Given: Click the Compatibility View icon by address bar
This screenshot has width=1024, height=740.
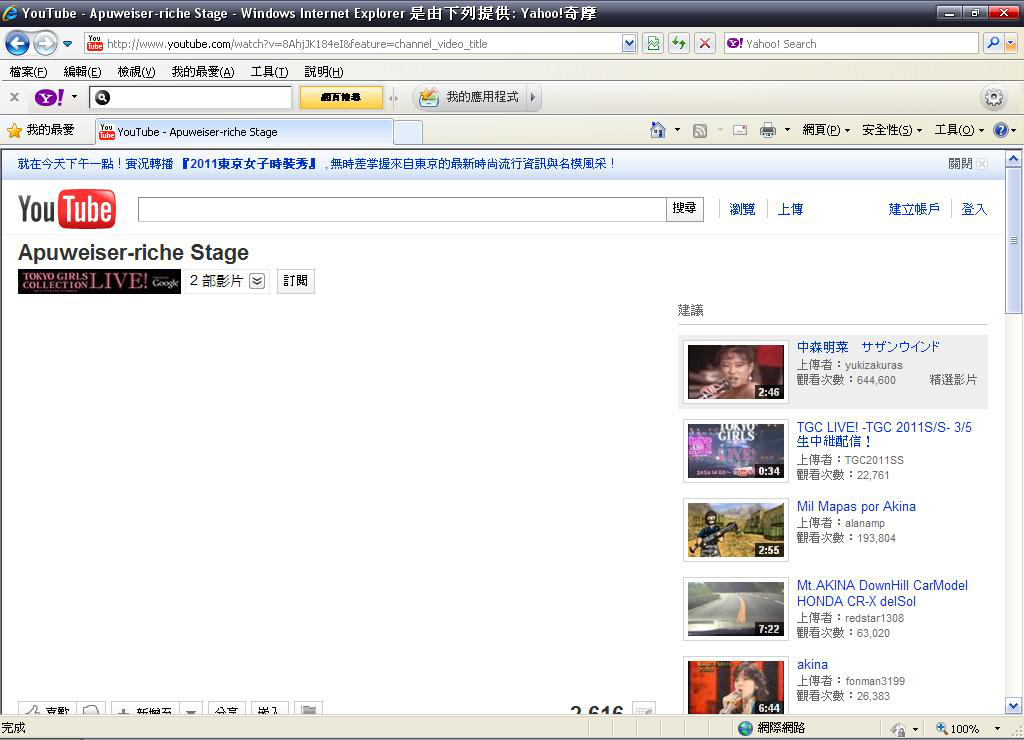Looking at the screenshot, I should [x=653, y=44].
